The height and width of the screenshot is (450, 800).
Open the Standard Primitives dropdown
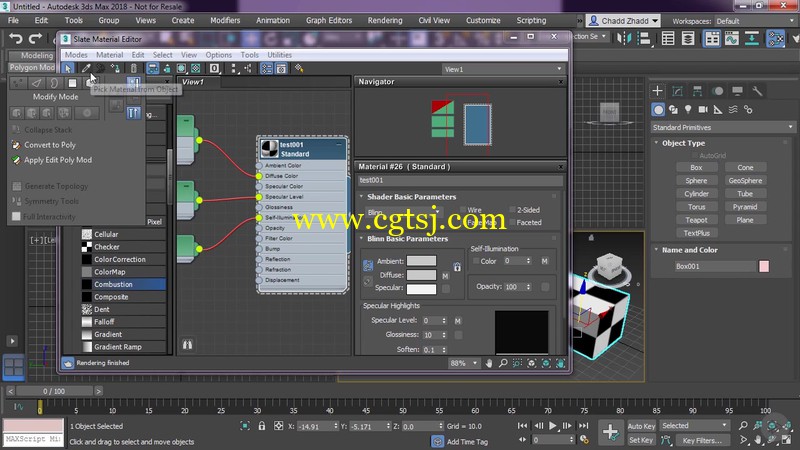coord(722,127)
